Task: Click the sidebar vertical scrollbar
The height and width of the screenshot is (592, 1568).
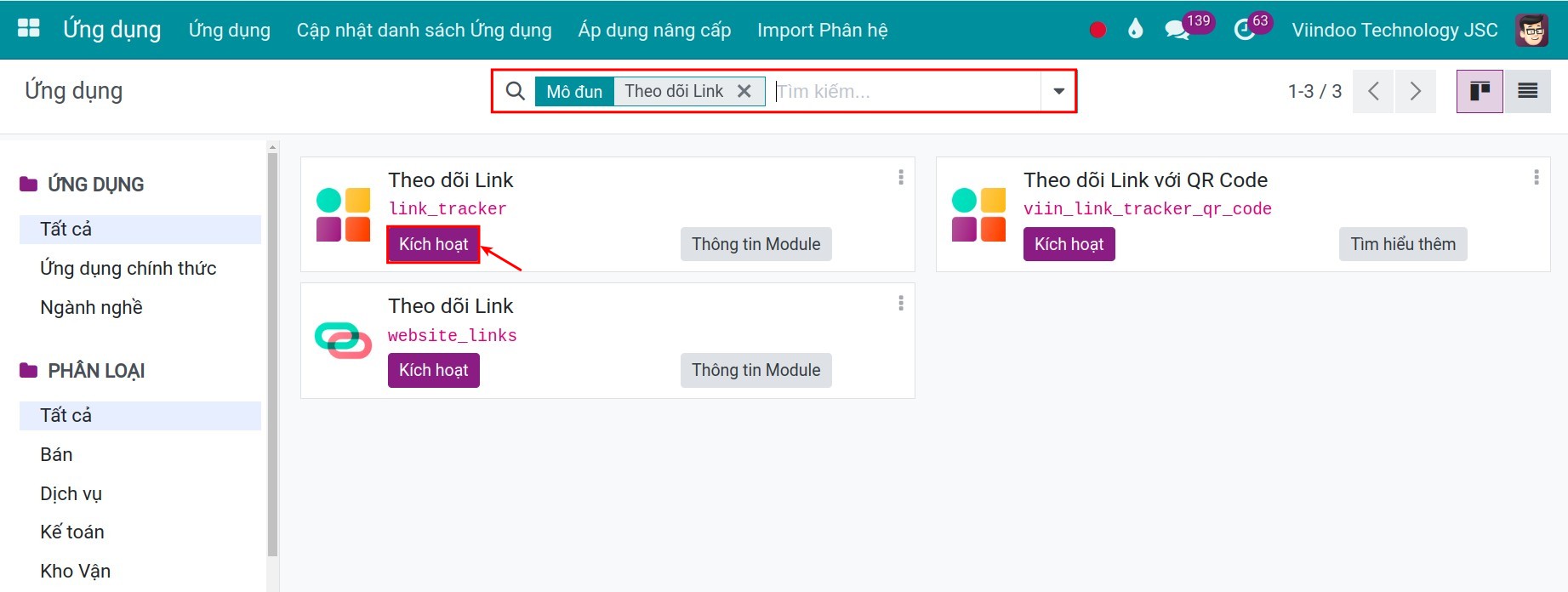Action: (272, 353)
